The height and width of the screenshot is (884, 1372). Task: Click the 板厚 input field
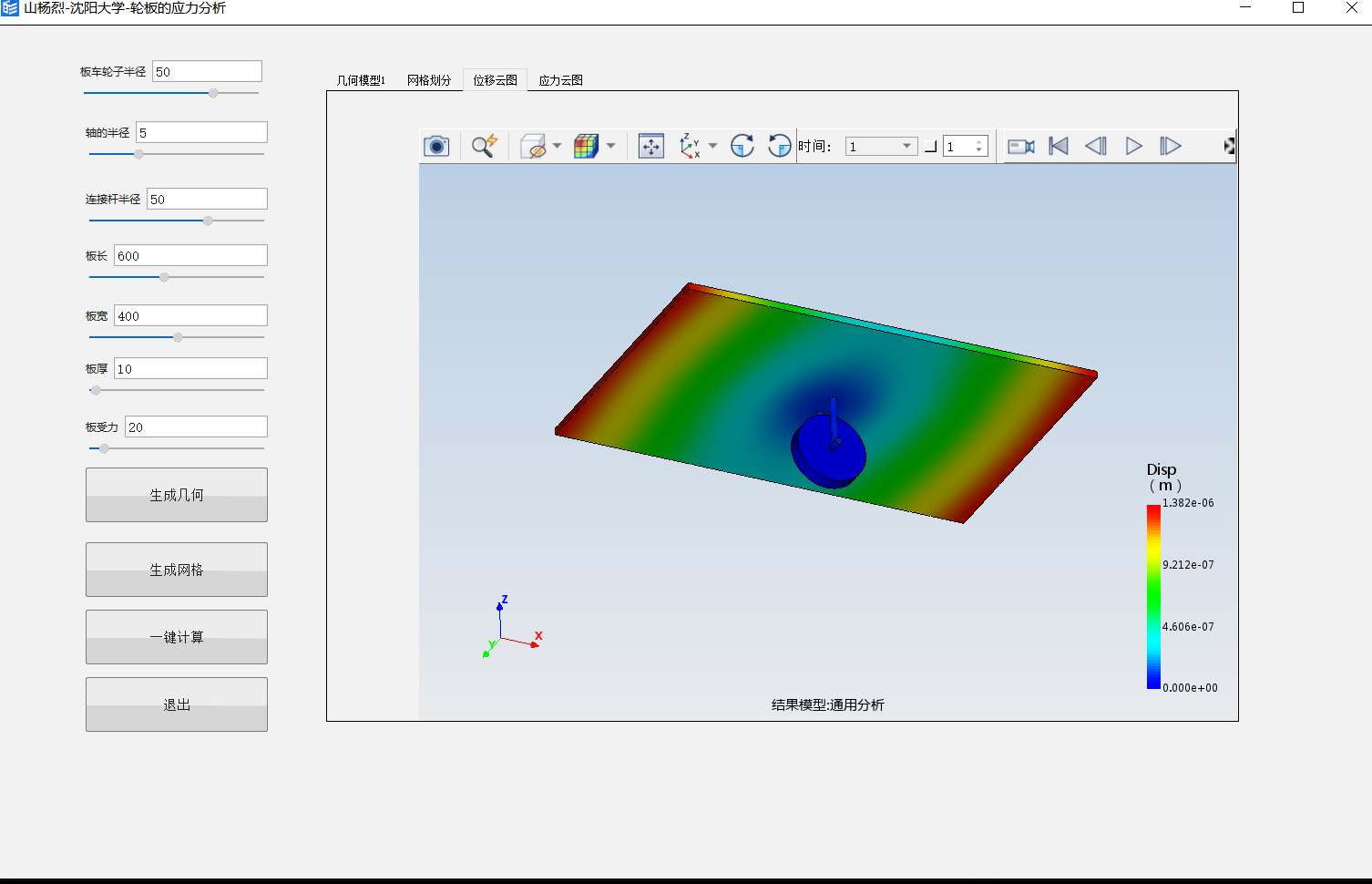click(x=190, y=368)
